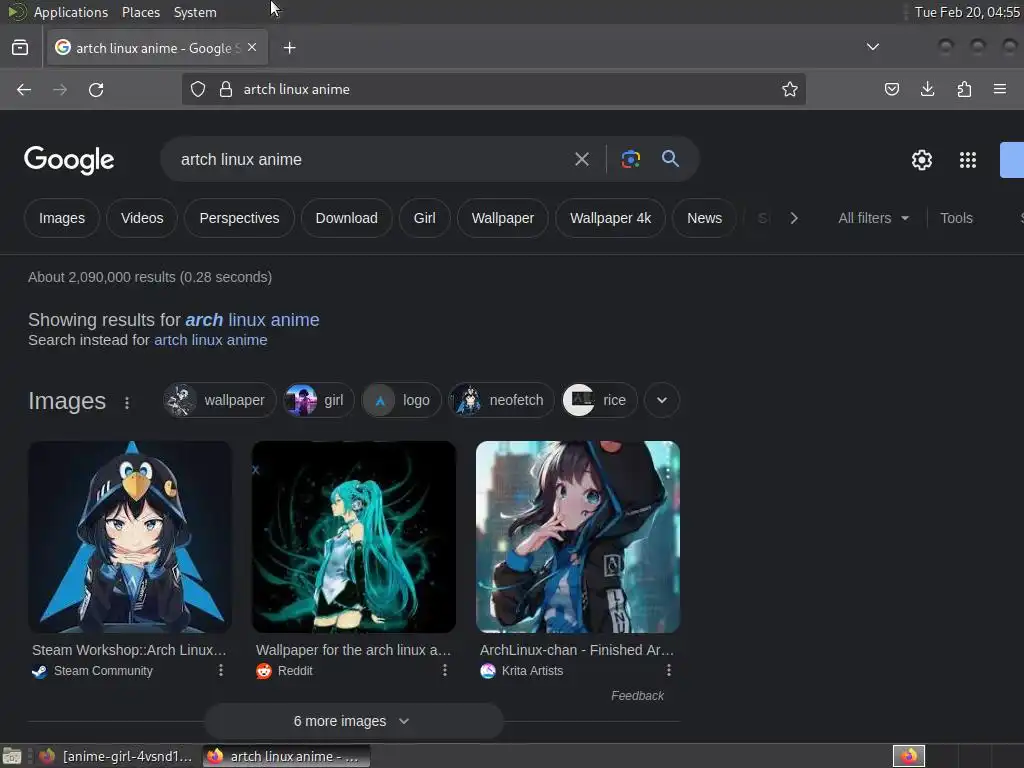Click the Feedback link

point(637,696)
